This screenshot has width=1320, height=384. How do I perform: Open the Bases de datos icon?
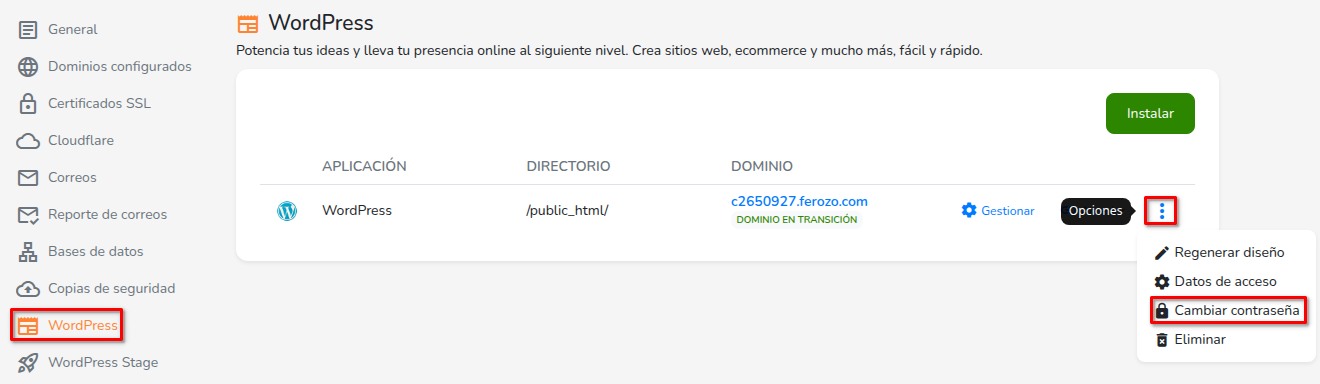[28, 252]
